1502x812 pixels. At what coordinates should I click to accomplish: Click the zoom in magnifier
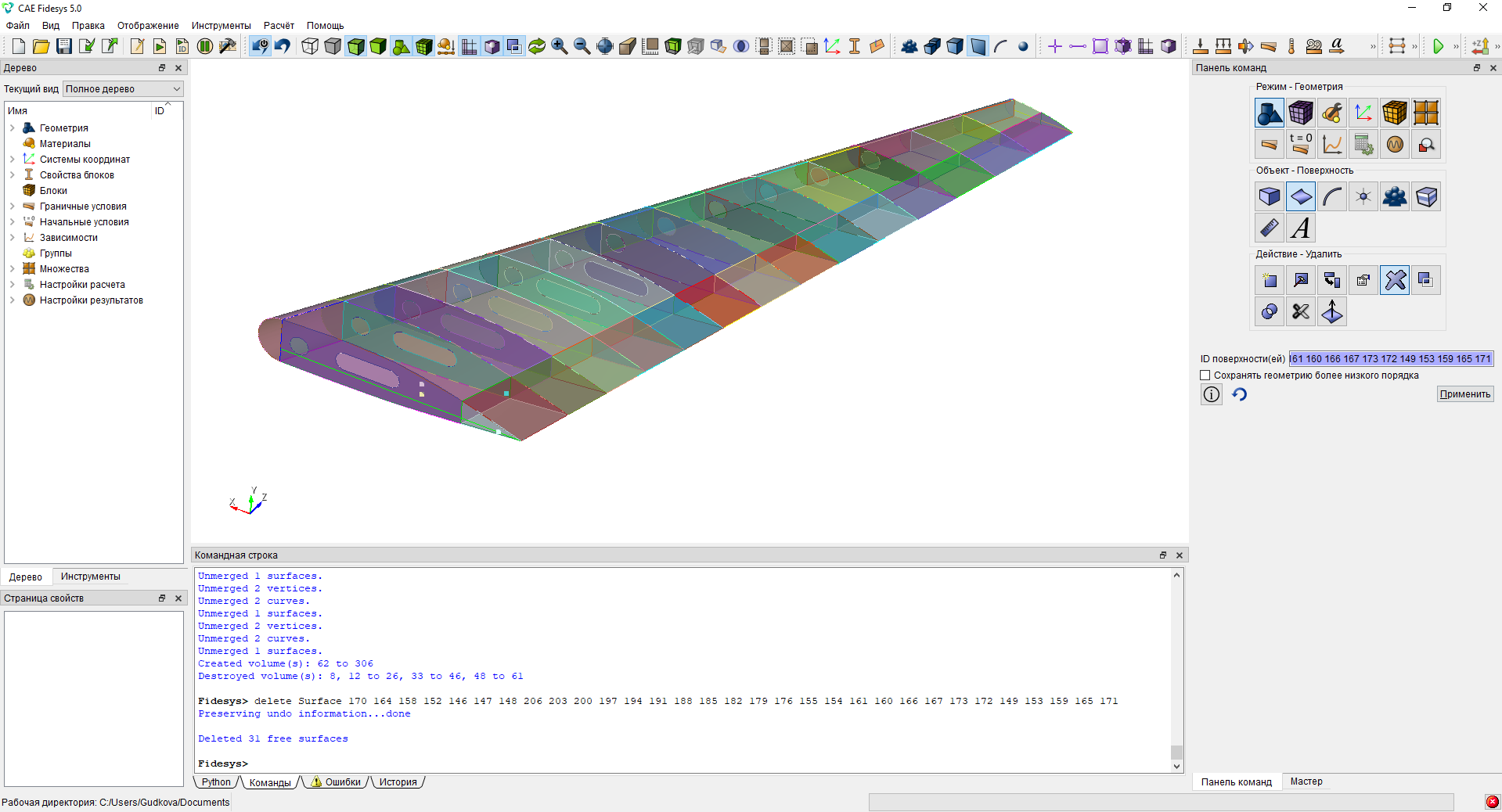[559, 46]
